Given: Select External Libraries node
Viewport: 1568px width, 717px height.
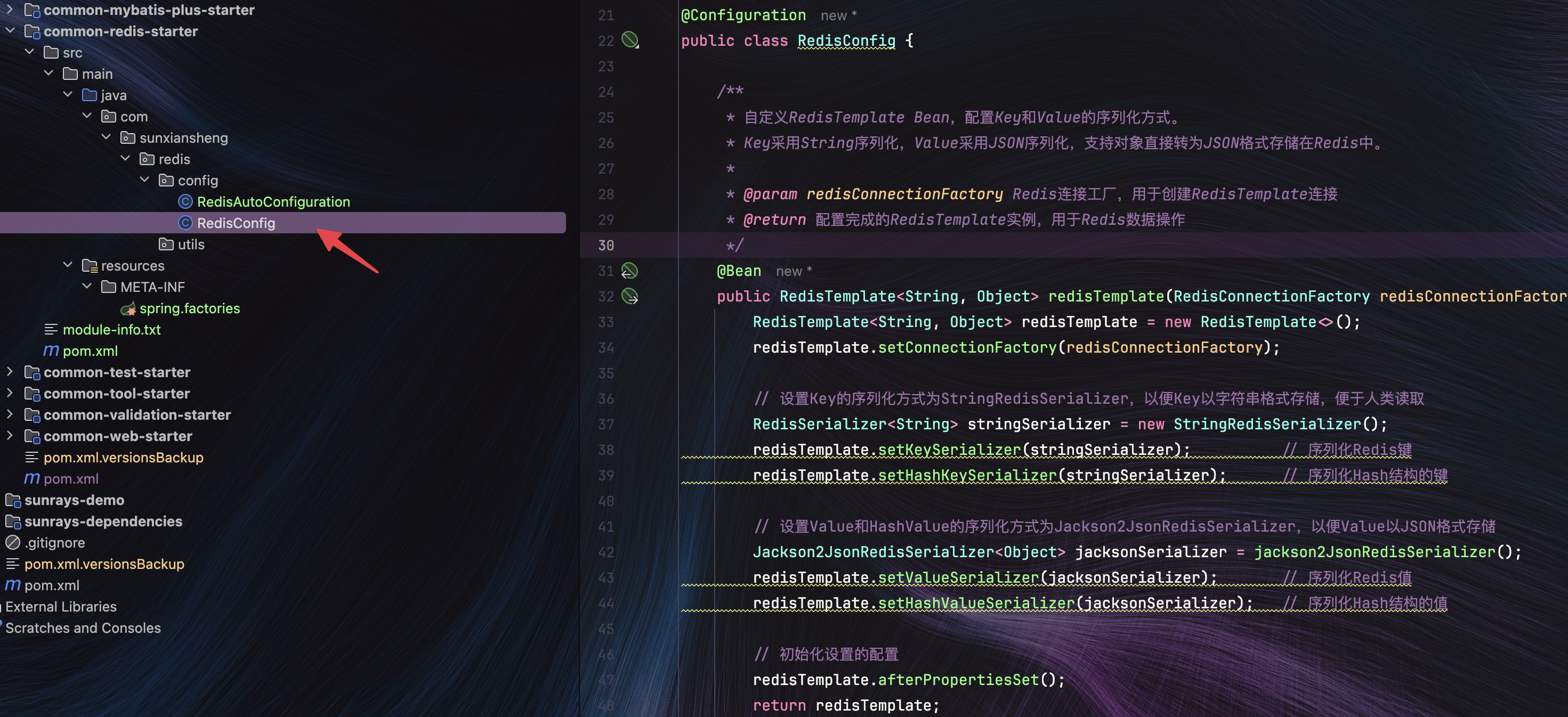Looking at the screenshot, I should [61, 606].
